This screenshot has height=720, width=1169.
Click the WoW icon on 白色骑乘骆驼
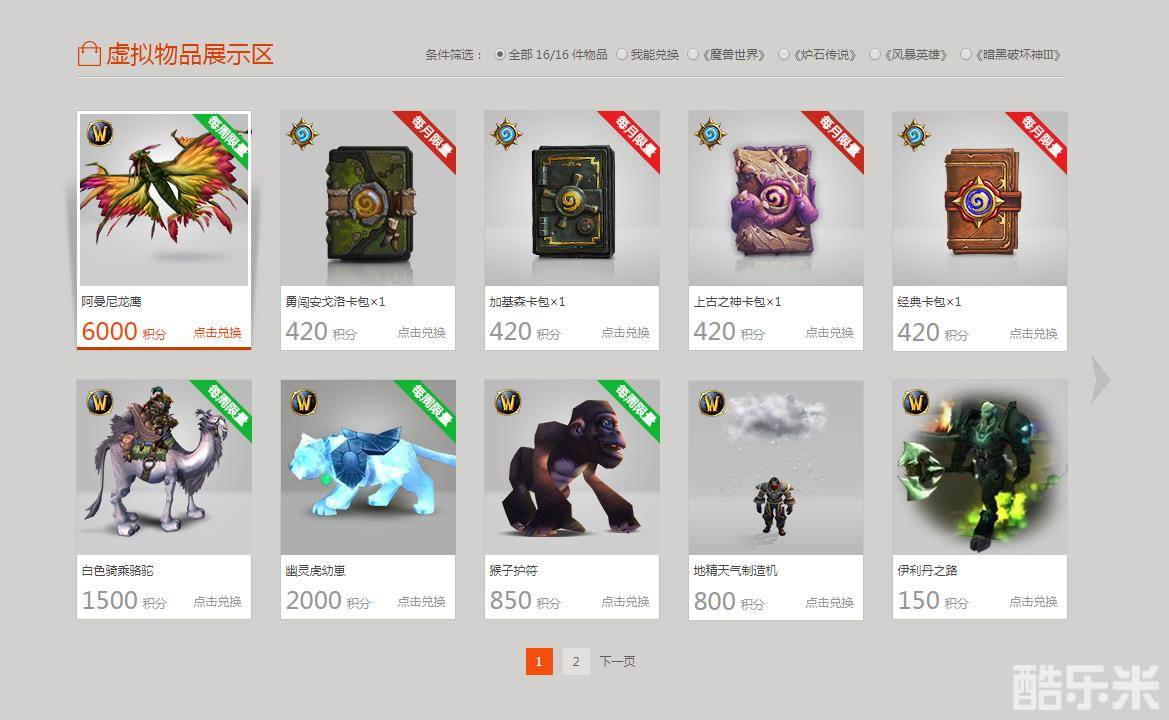[100, 402]
